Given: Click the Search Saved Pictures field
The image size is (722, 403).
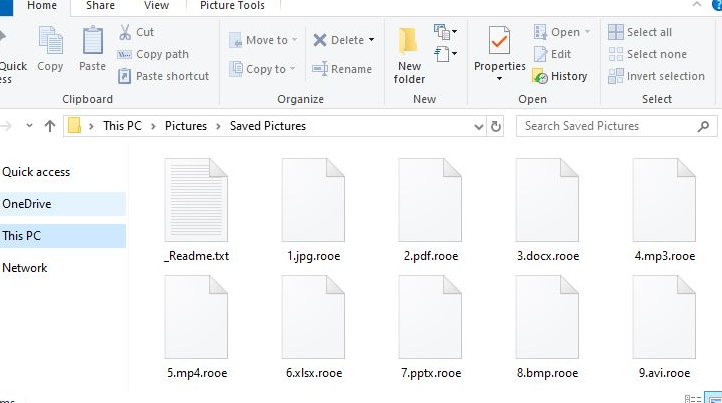Looking at the screenshot, I should pyautogui.click(x=610, y=126).
